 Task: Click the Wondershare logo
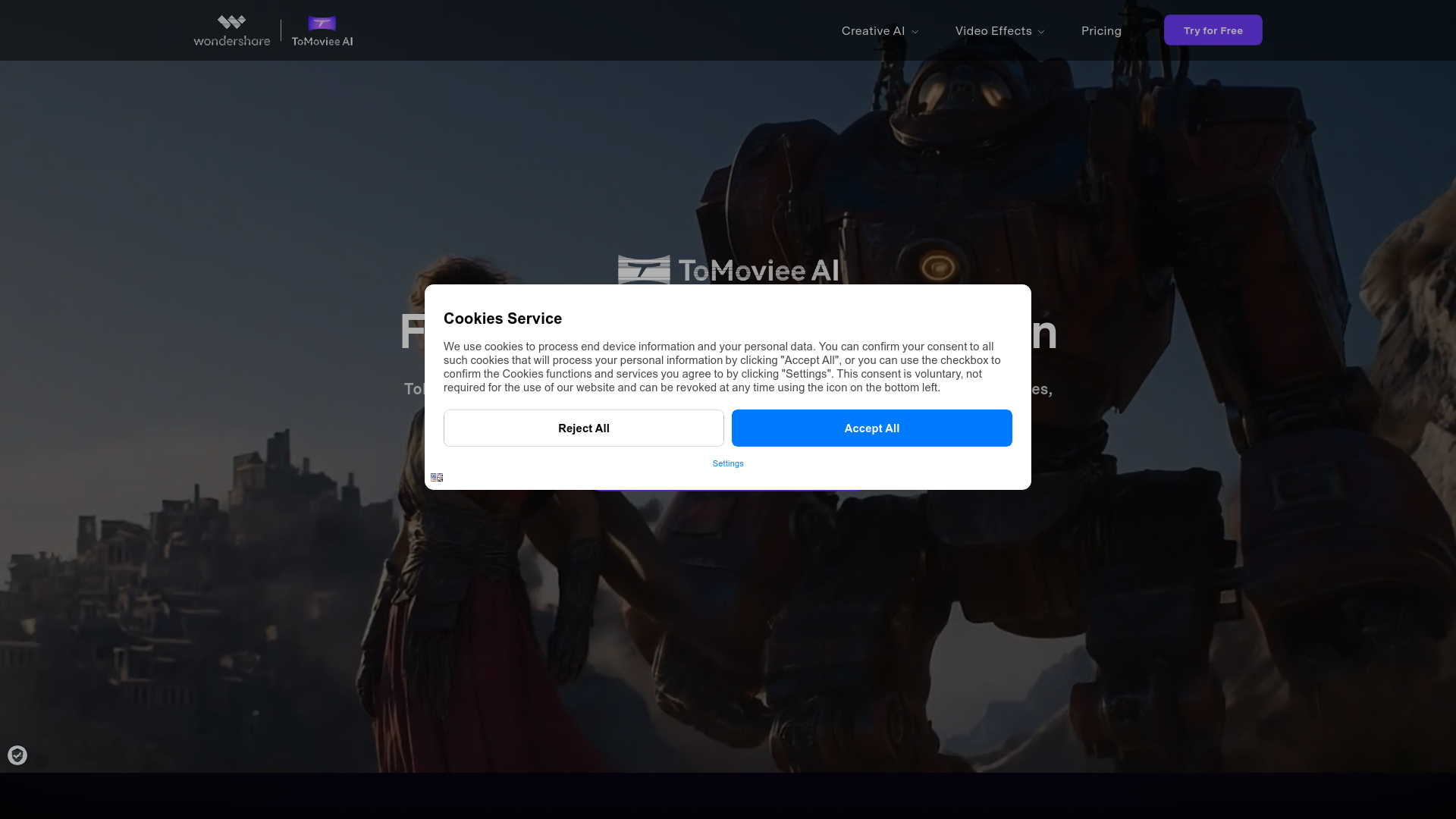tap(231, 31)
